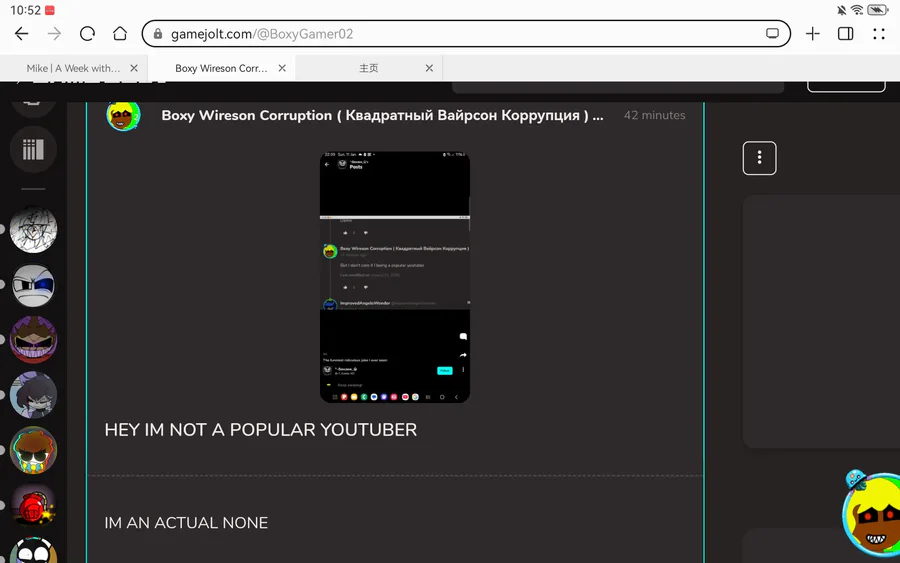Open the browser four-dot menu
This screenshot has height=563, width=900.
[879, 34]
